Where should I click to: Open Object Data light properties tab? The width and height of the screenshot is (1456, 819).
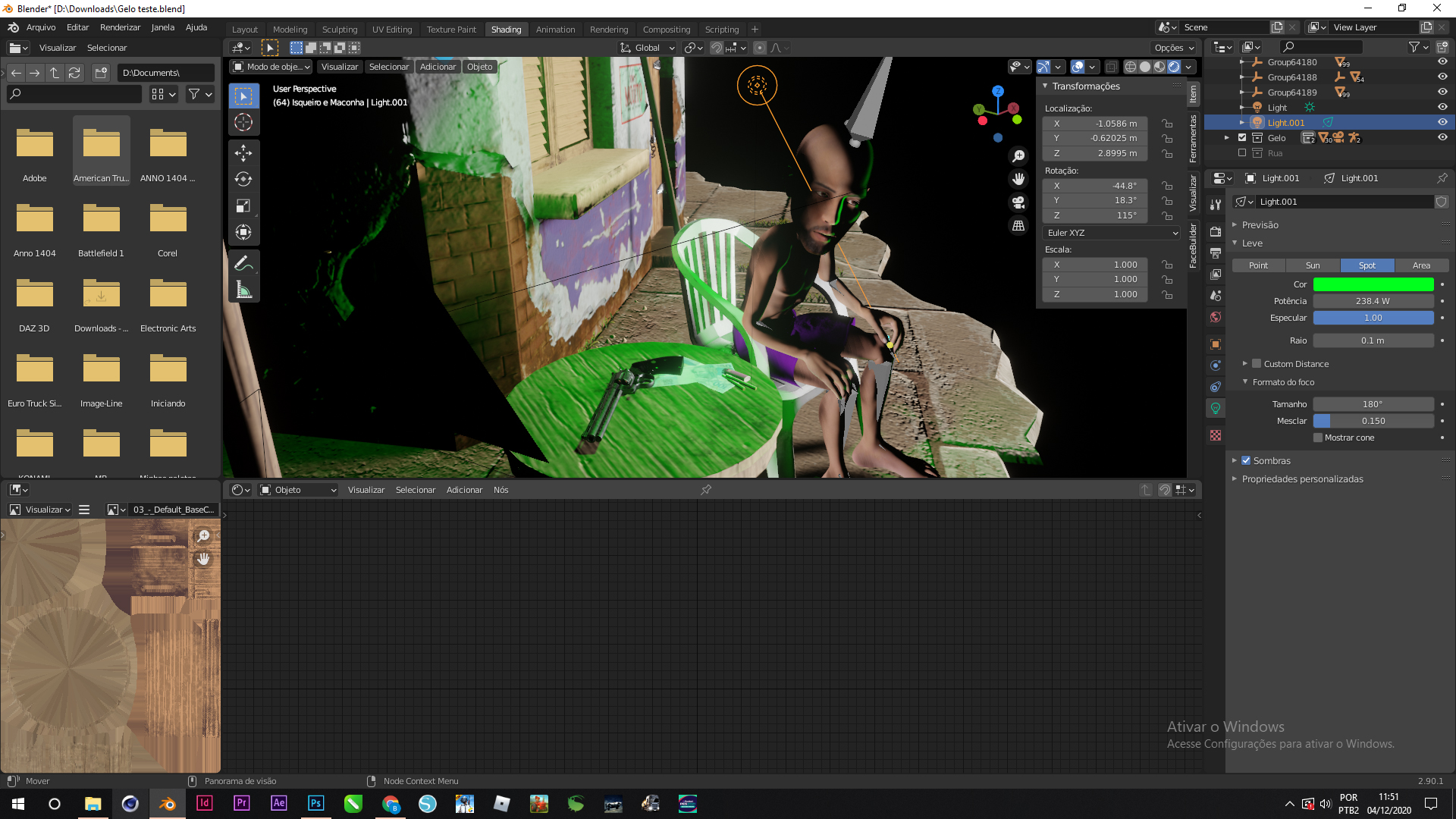tap(1216, 408)
